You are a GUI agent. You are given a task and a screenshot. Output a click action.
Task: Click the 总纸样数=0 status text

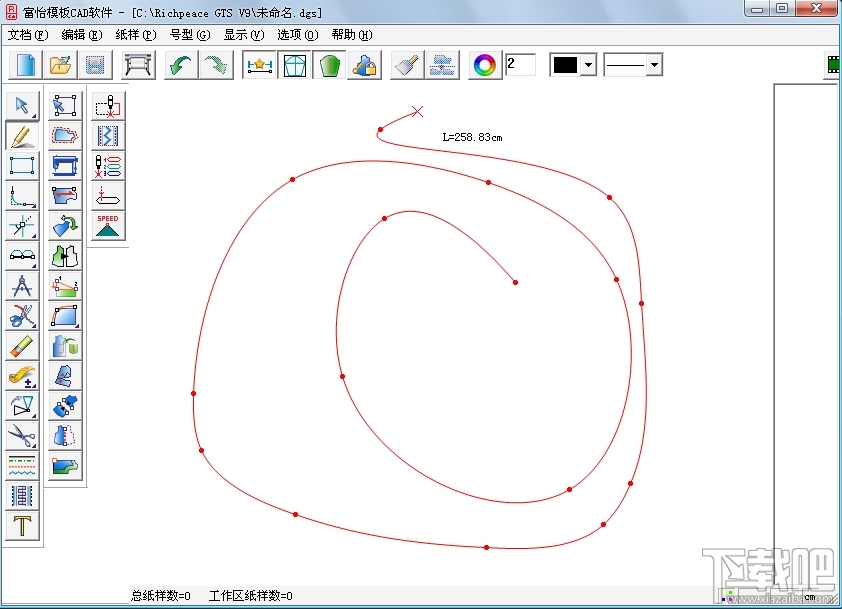click(x=161, y=596)
